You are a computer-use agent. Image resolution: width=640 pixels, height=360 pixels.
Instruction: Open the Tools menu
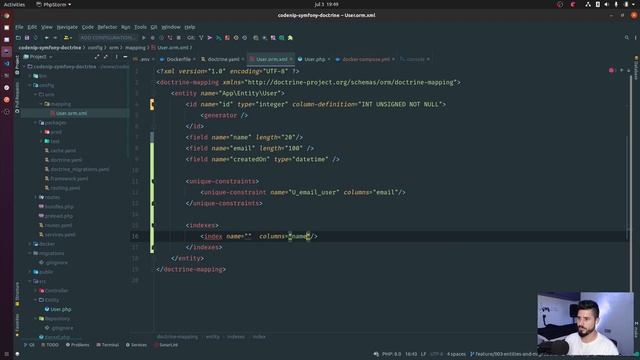pyautogui.click(x=140, y=27)
